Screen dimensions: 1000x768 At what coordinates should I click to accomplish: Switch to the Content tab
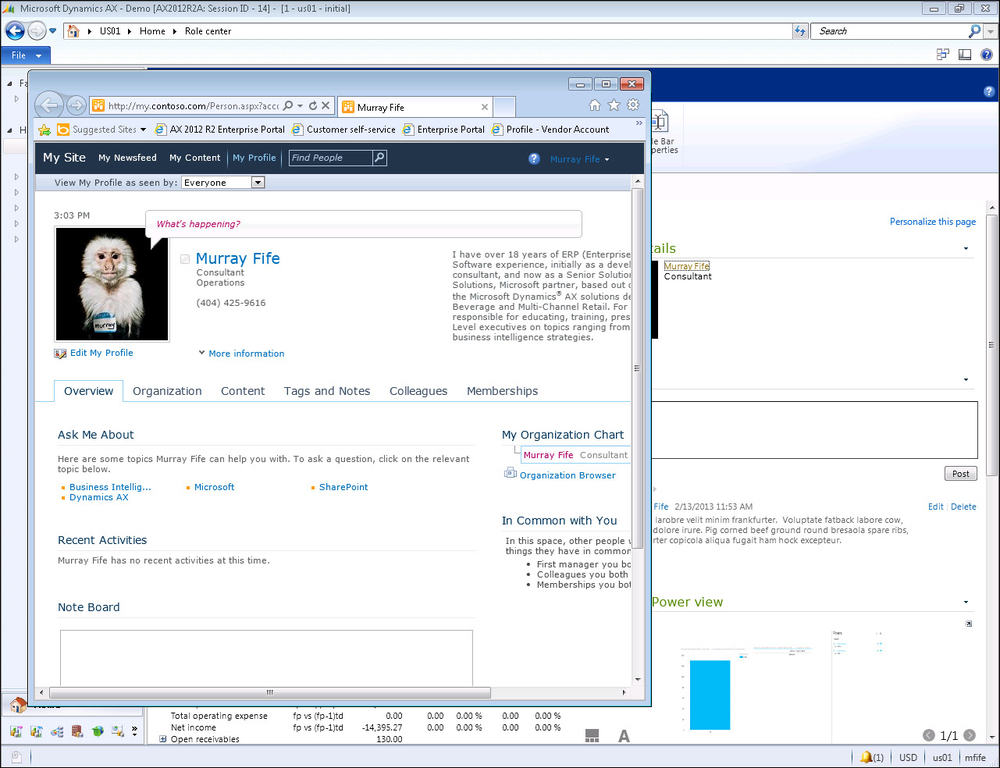242,391
